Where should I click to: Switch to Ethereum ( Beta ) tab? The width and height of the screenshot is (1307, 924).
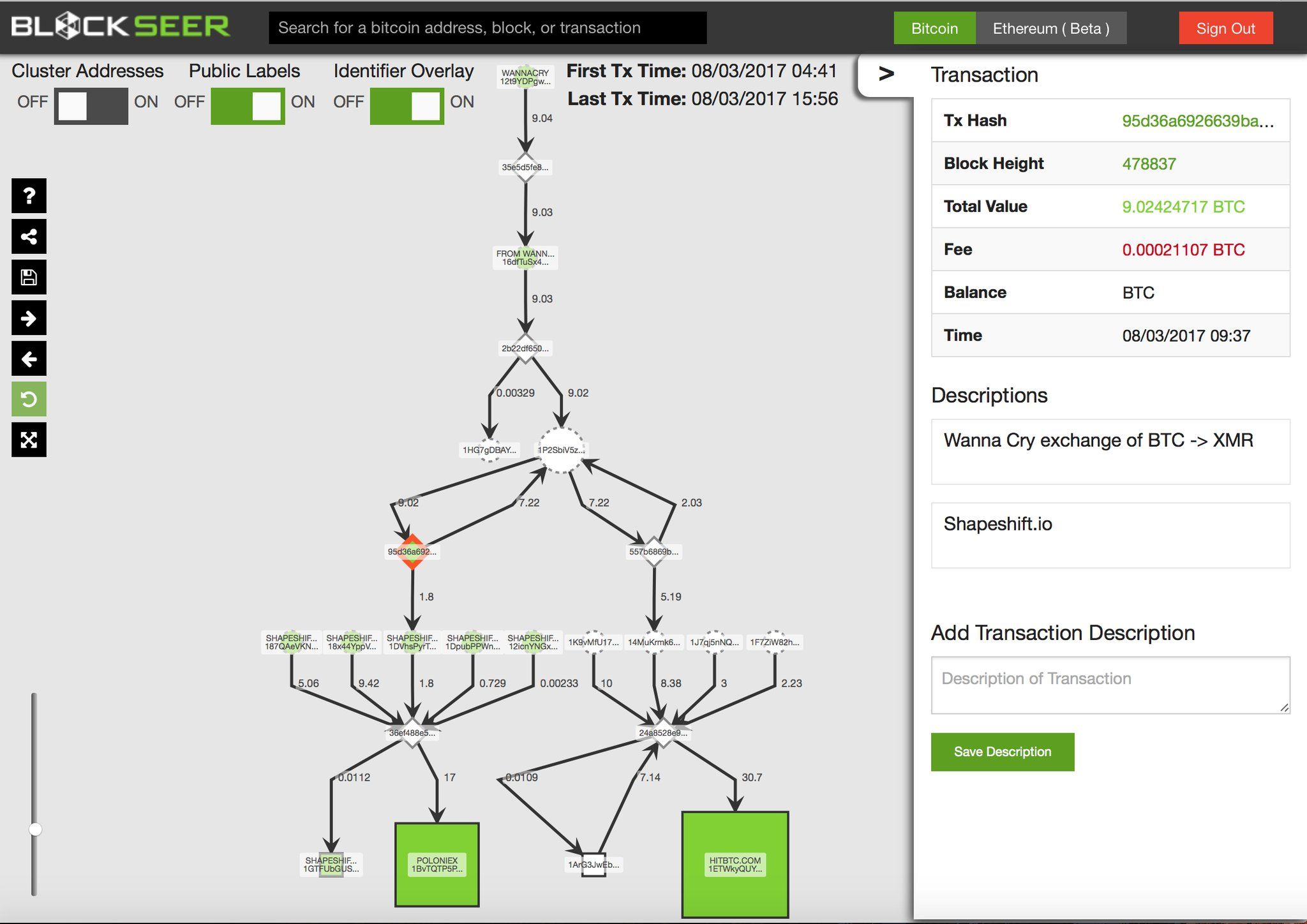(1051, 28)
